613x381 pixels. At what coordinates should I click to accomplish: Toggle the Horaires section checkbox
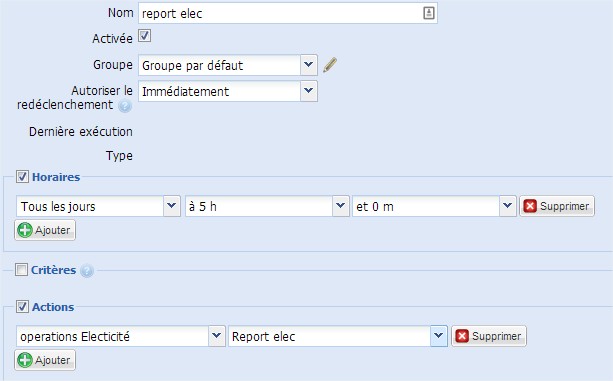[x=22, y=177]
